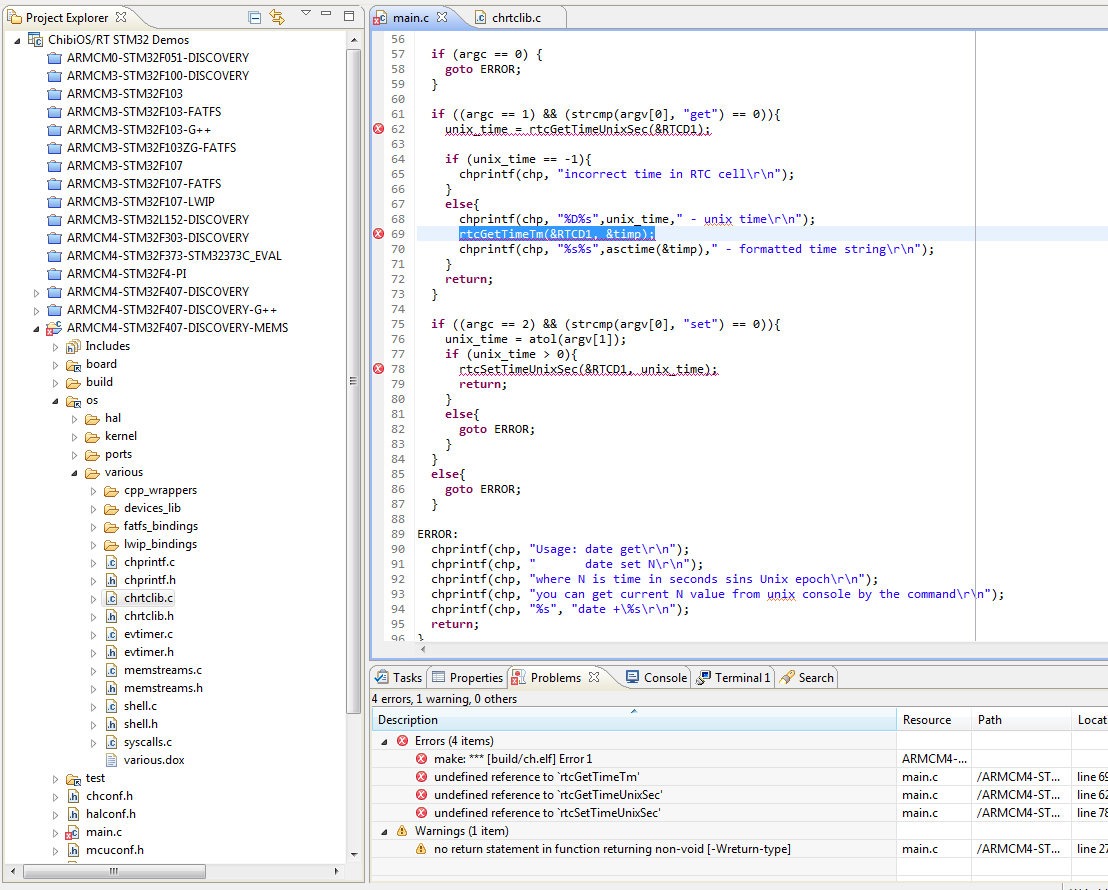Image resolution: width=1108 pixels, height=890 pixels.
Task: Select the various.dox file
Action: tap(154, 760)
